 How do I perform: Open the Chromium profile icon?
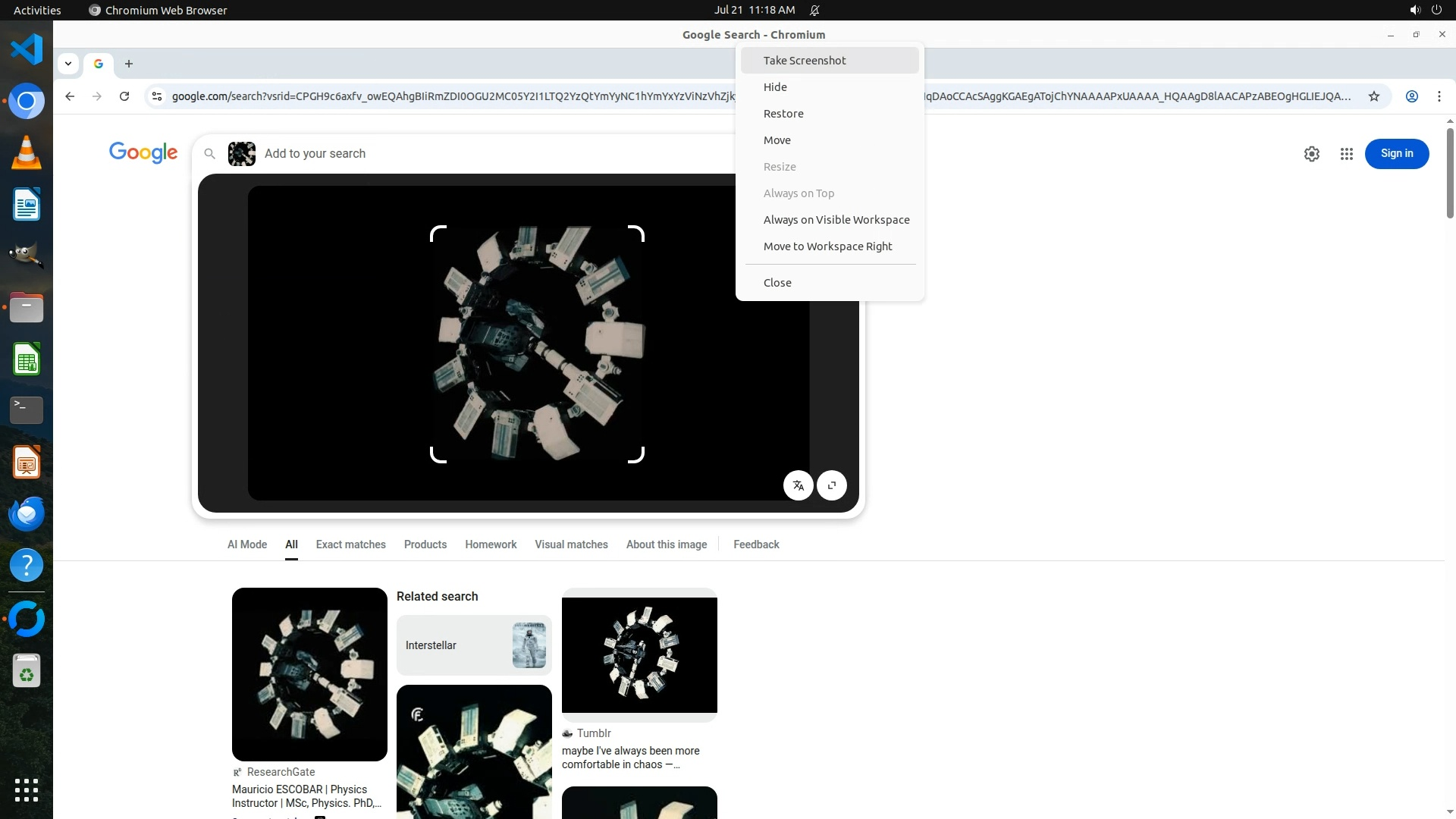coord(1411,96)
